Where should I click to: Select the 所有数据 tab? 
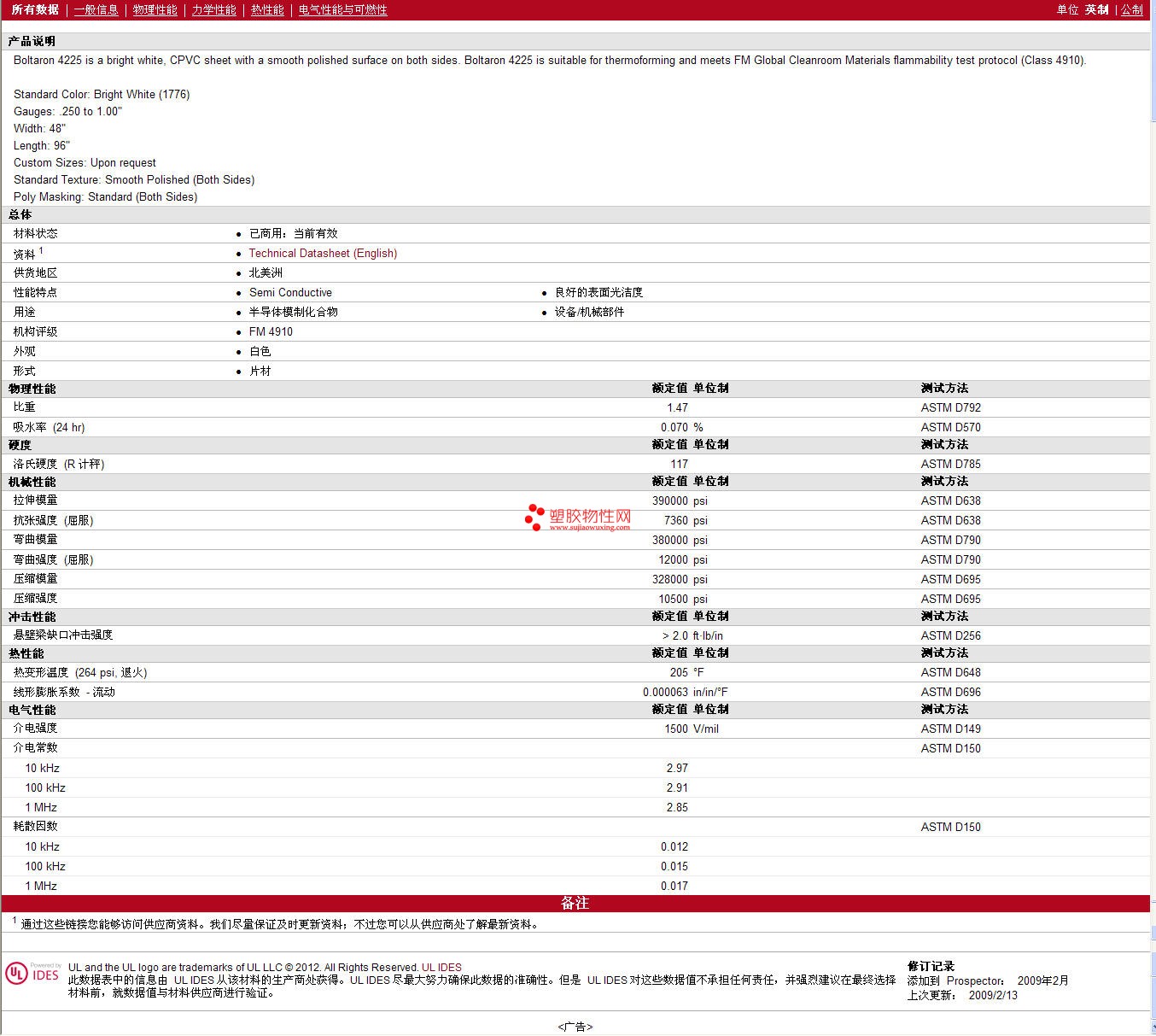pyautogui.click(x=35, y=10)
